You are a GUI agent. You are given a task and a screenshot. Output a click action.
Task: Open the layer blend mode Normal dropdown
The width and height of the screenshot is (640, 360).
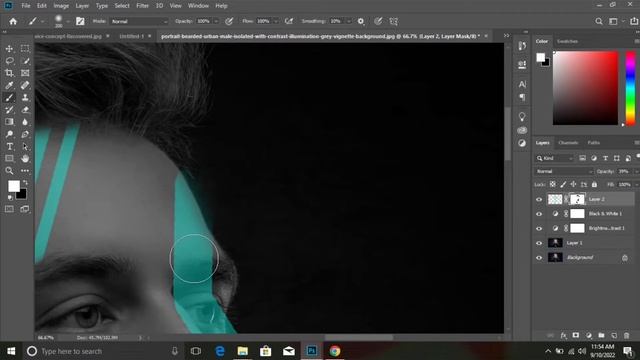pyautogui.click(x=564, y=171)
